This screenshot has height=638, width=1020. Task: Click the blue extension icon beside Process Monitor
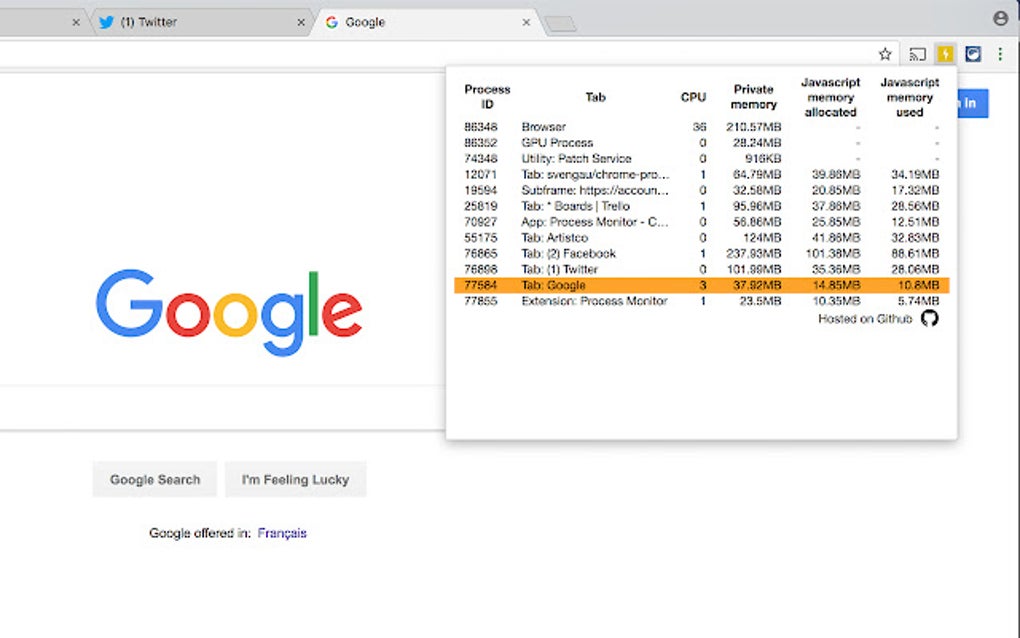(973, 54)
